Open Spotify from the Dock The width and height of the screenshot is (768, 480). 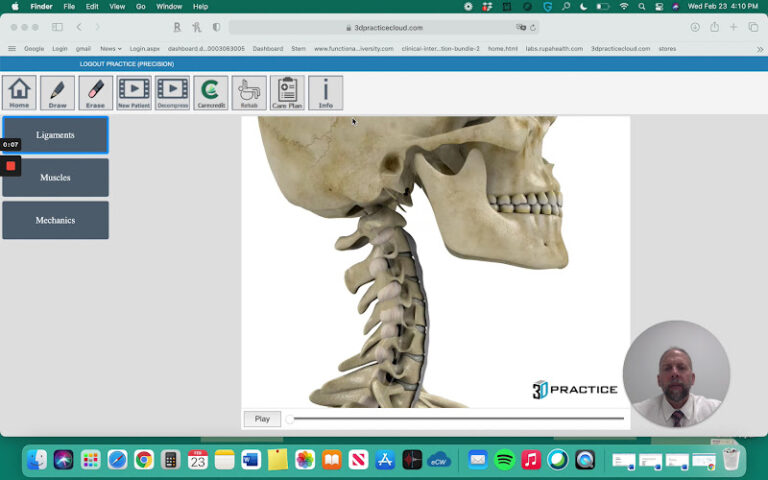pyautogui.click(x=504, y=460)
